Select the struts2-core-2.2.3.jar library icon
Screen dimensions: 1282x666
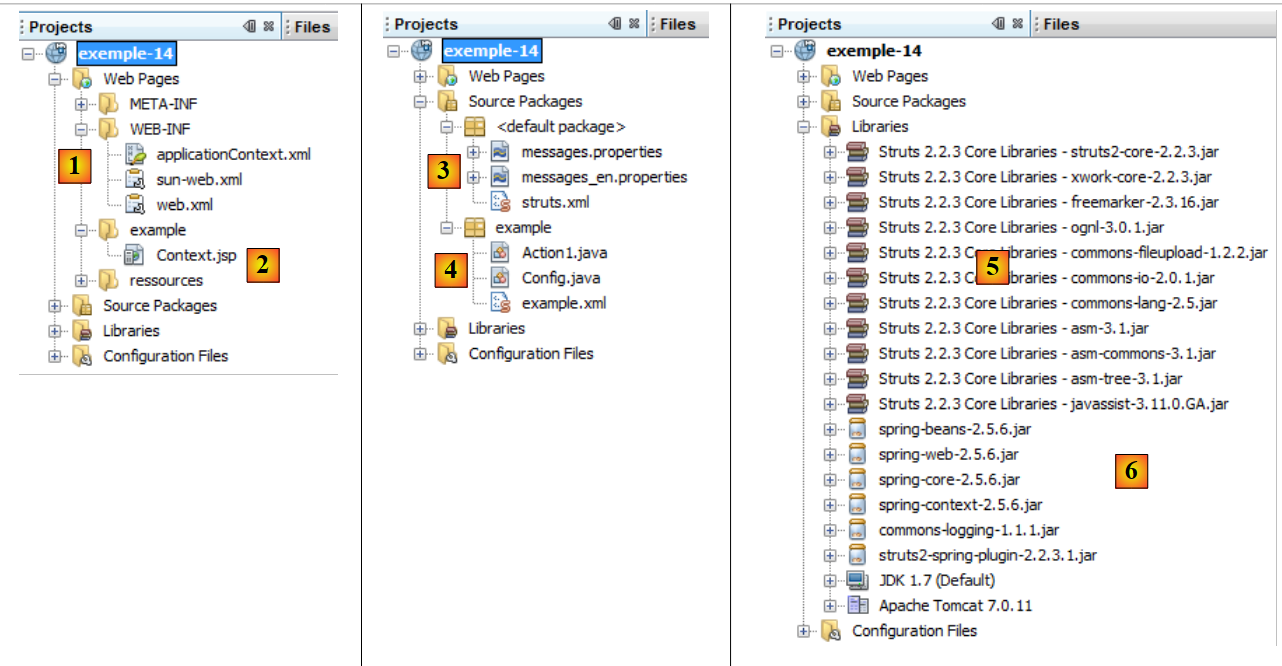pos(857,152)
